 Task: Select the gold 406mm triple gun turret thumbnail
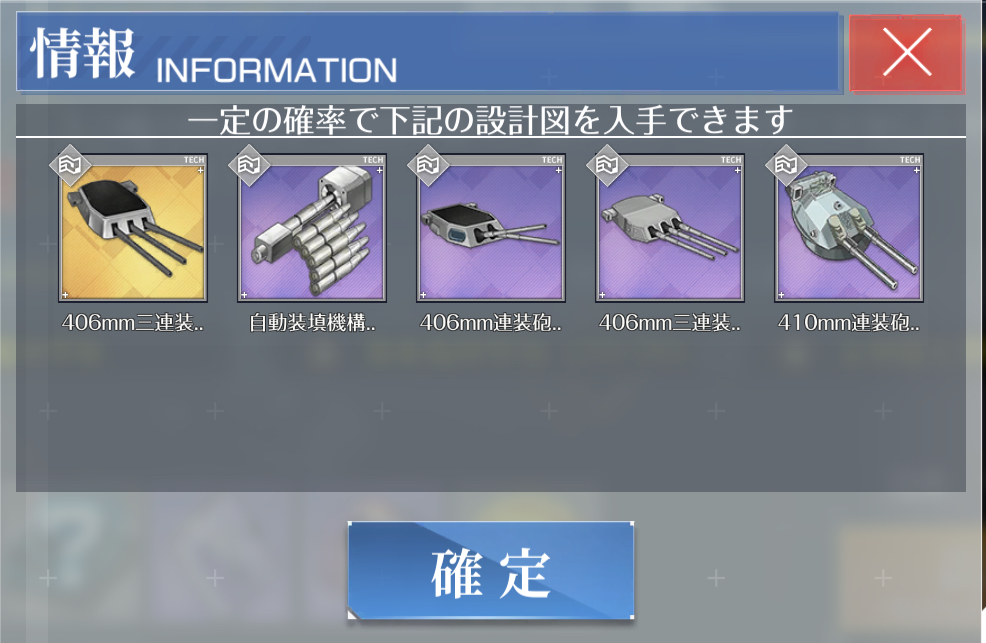coord(133,228)
